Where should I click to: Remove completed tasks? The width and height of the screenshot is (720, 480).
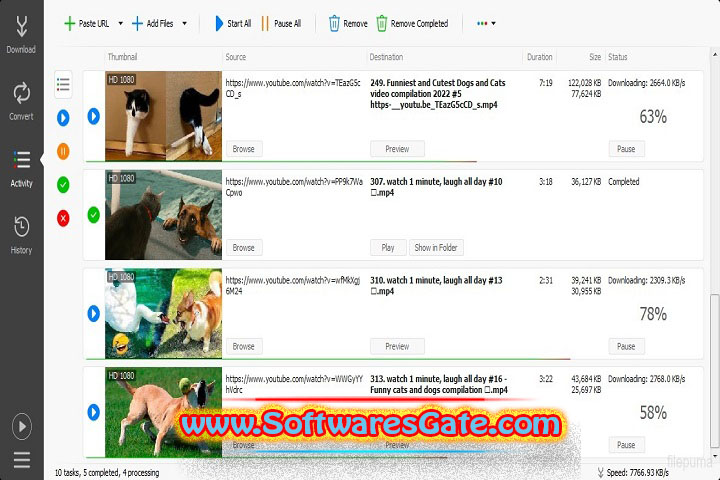412,23
